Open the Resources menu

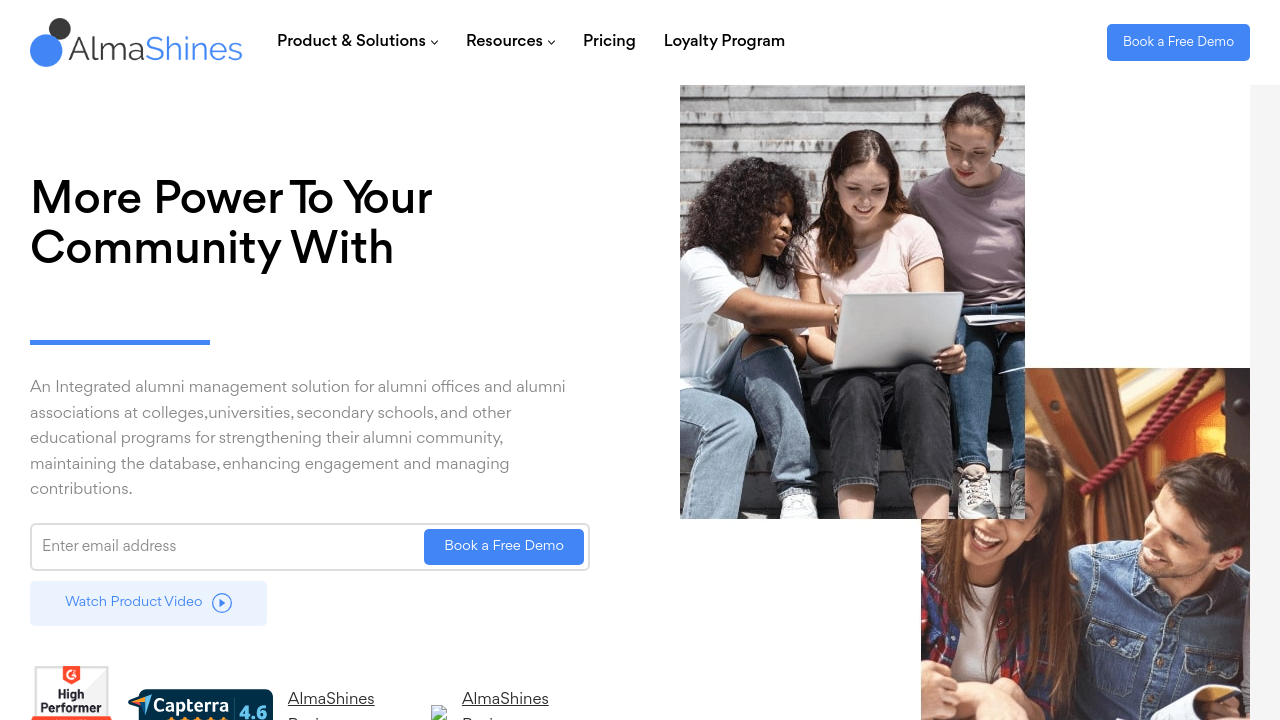(x=511, y=41)
